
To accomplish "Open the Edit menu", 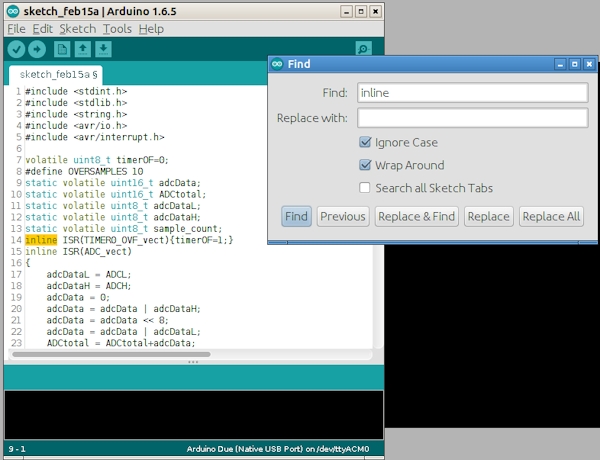I will [42, 29].
